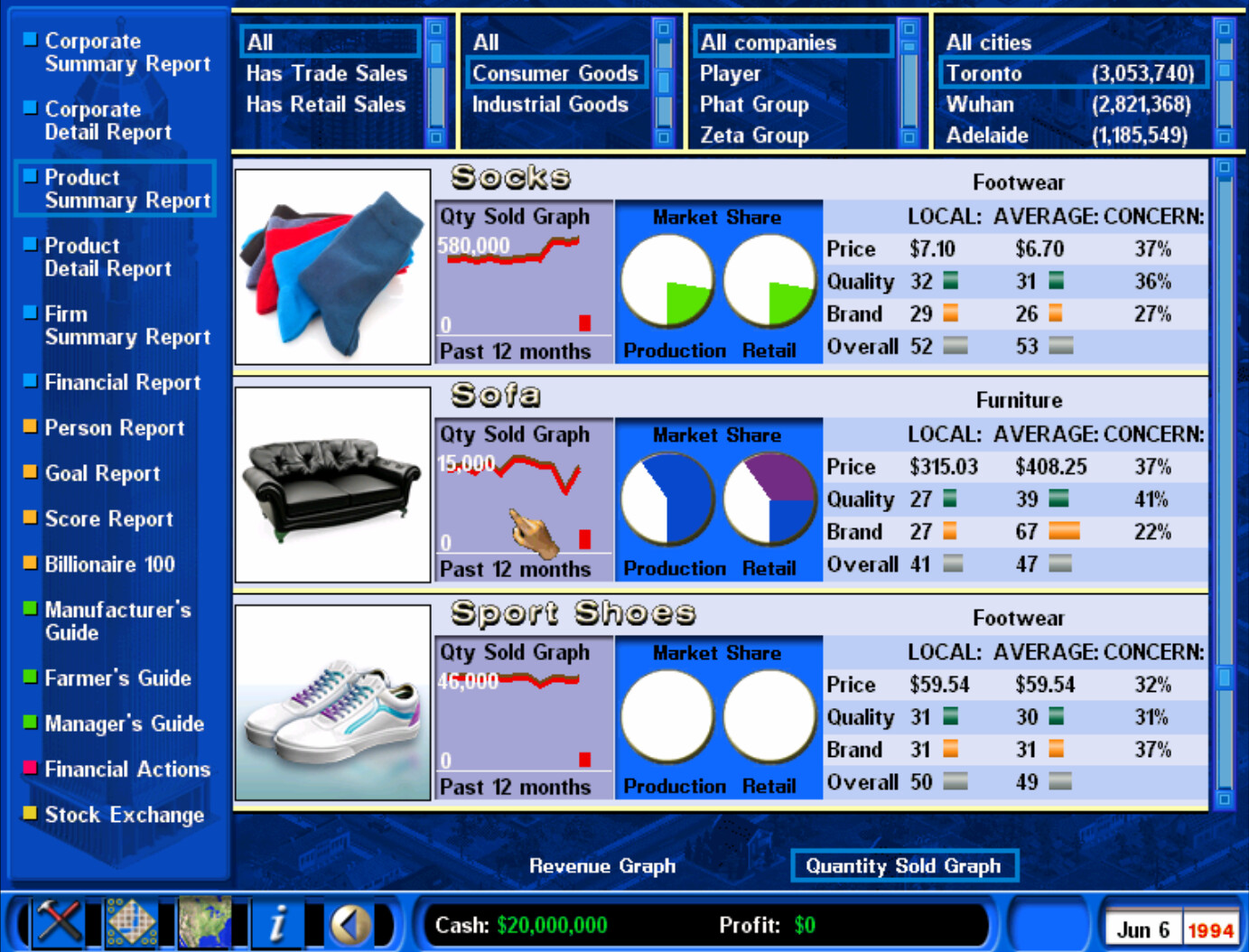
Task: Click the information 'i' icon
Action: coord(278,923)
